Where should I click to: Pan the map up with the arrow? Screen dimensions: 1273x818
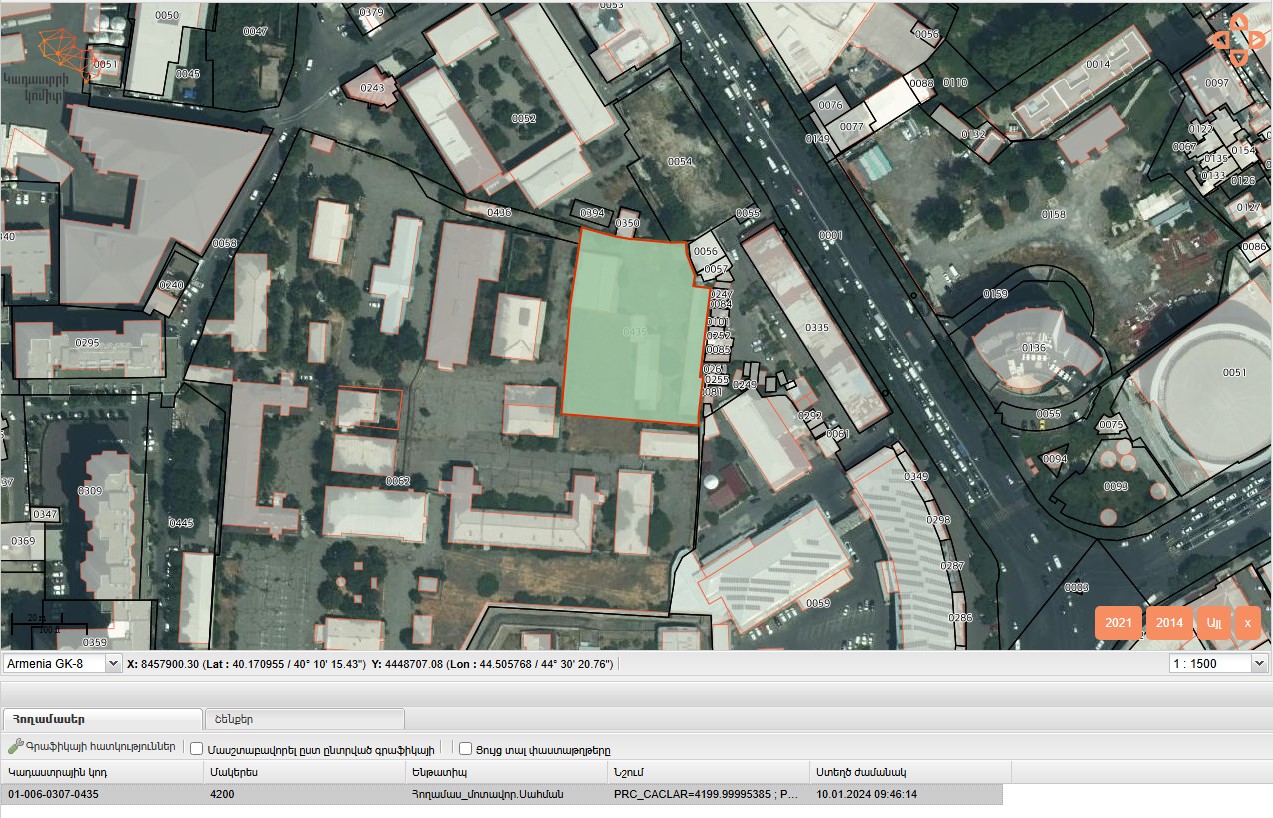(1239, 22)
